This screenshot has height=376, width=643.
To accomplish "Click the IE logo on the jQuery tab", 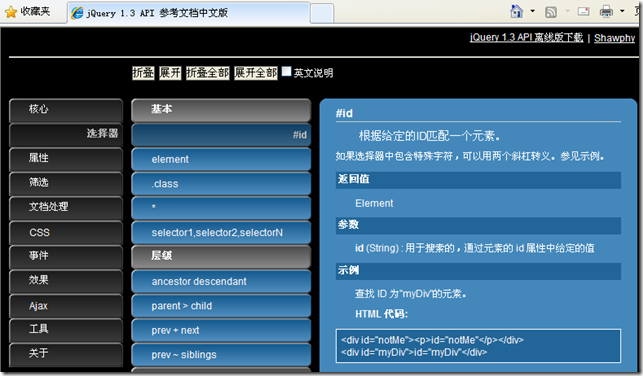I will (x=77, y=13).
